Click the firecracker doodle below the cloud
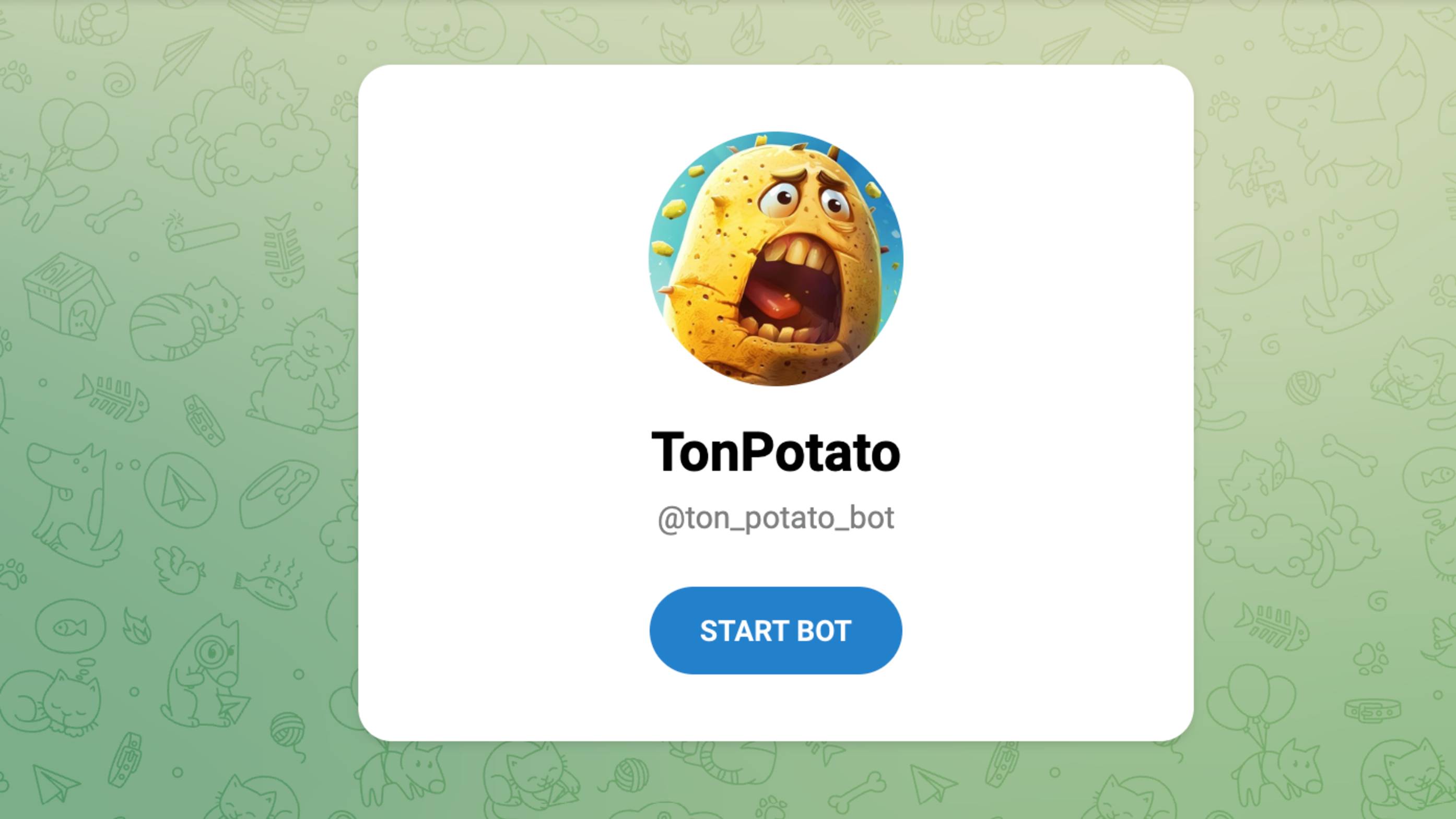1456x819 pixels. pyautogui.click(x=201, y=232)
